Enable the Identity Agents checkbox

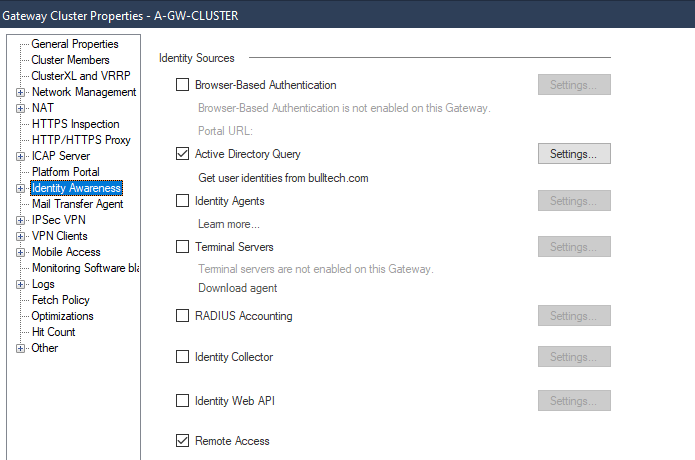tap(182, 201)
